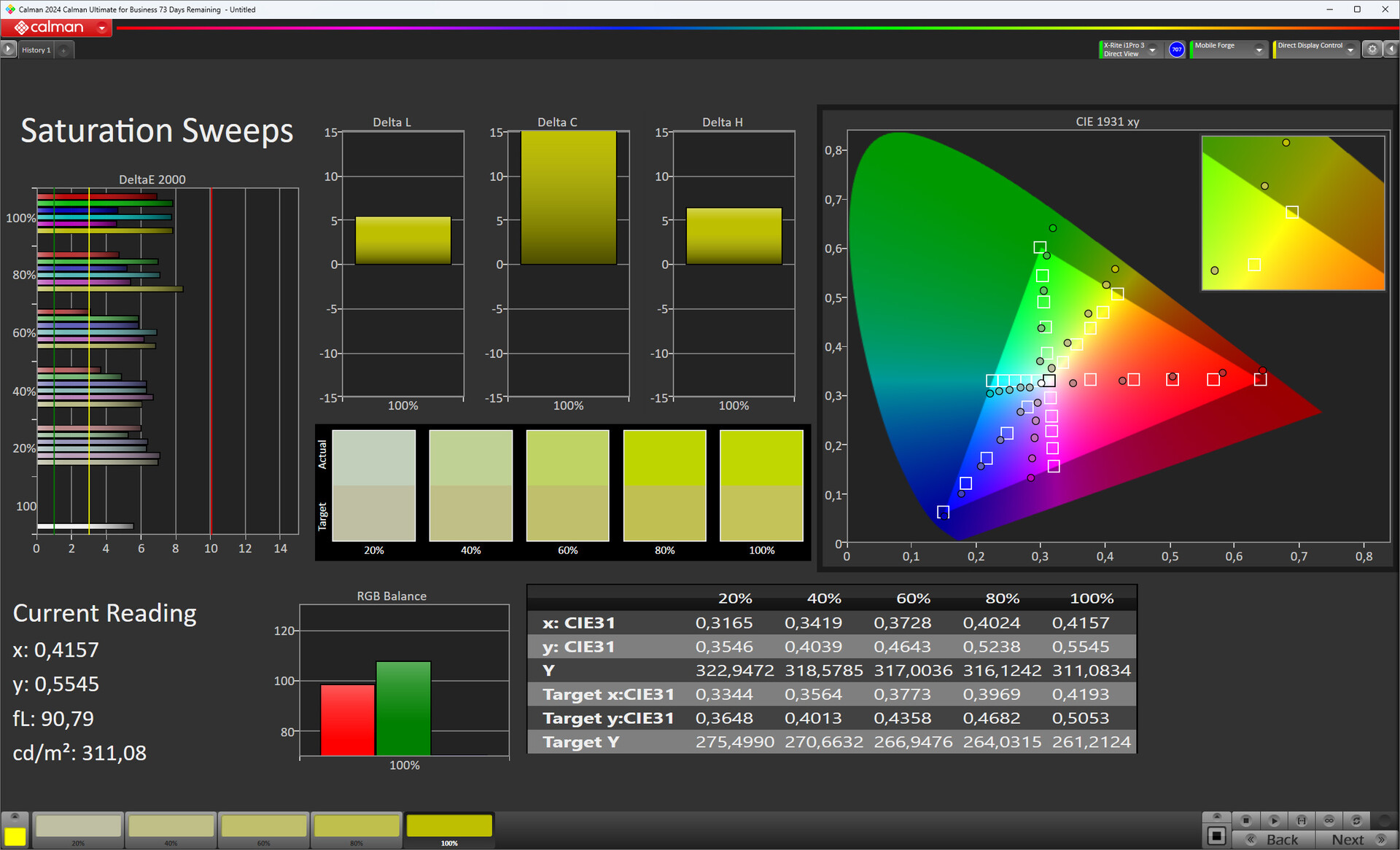This screenshot has width=1400, height=850.
Task: Collapse the right side panel arrow
Action: 1391,50
